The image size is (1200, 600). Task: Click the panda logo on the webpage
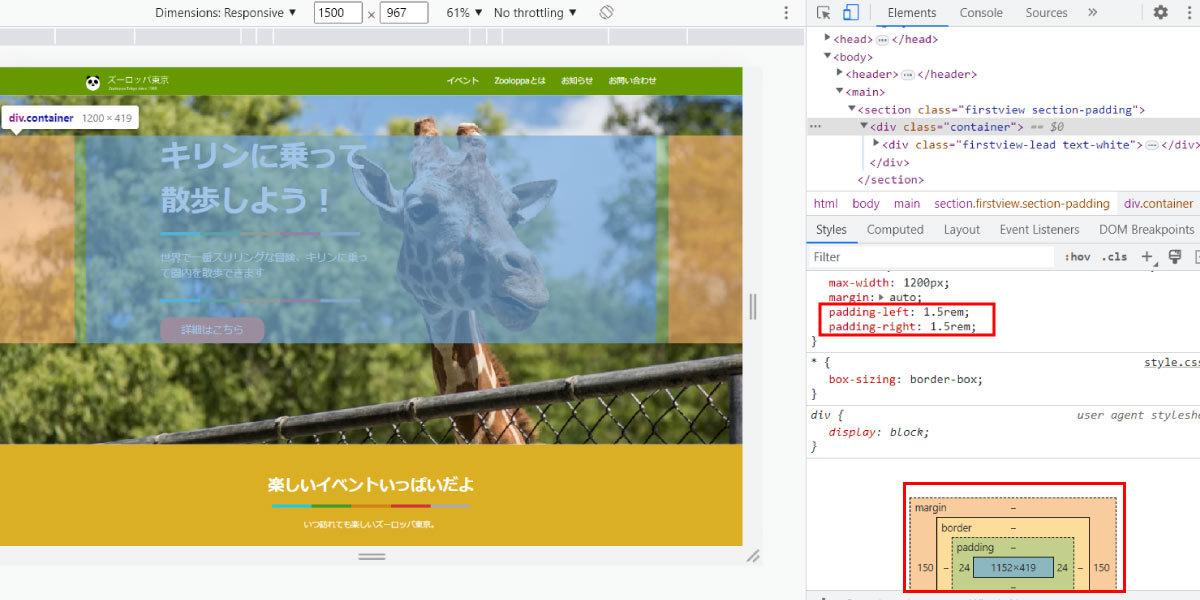point(93,82)
